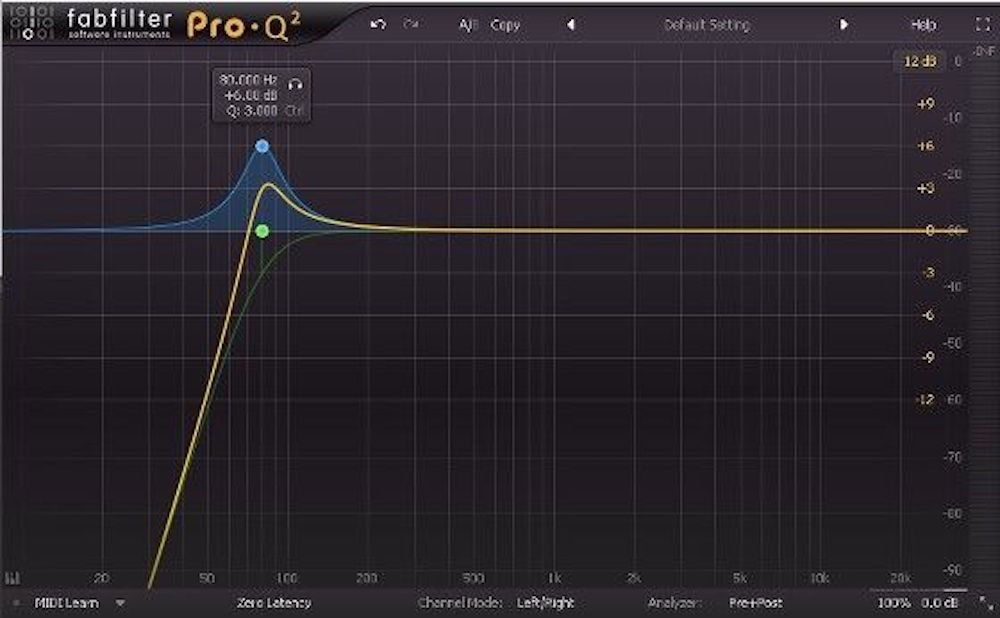The image size is (1000, 618).
Task: Open the Left/Right channel mode menu
Action: 545,603
